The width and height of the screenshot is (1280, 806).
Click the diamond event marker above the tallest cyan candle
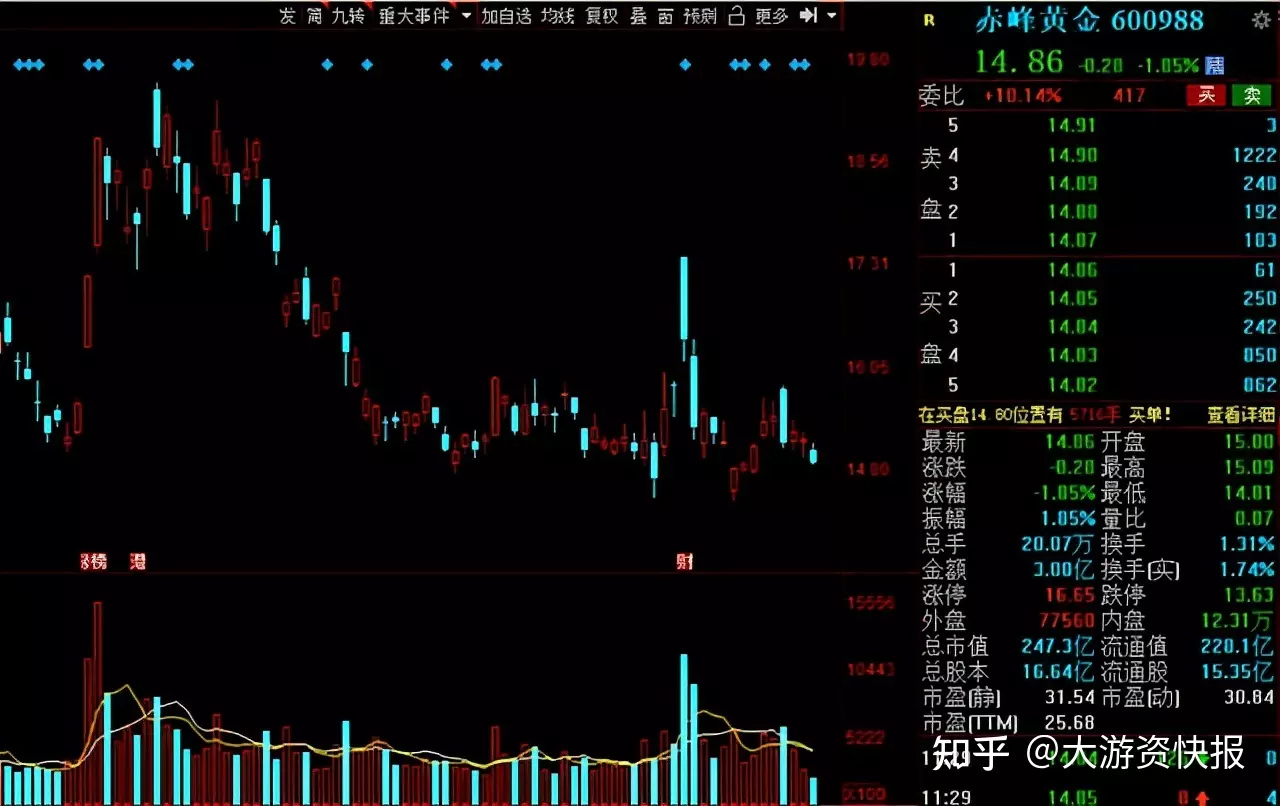[685, 65]
